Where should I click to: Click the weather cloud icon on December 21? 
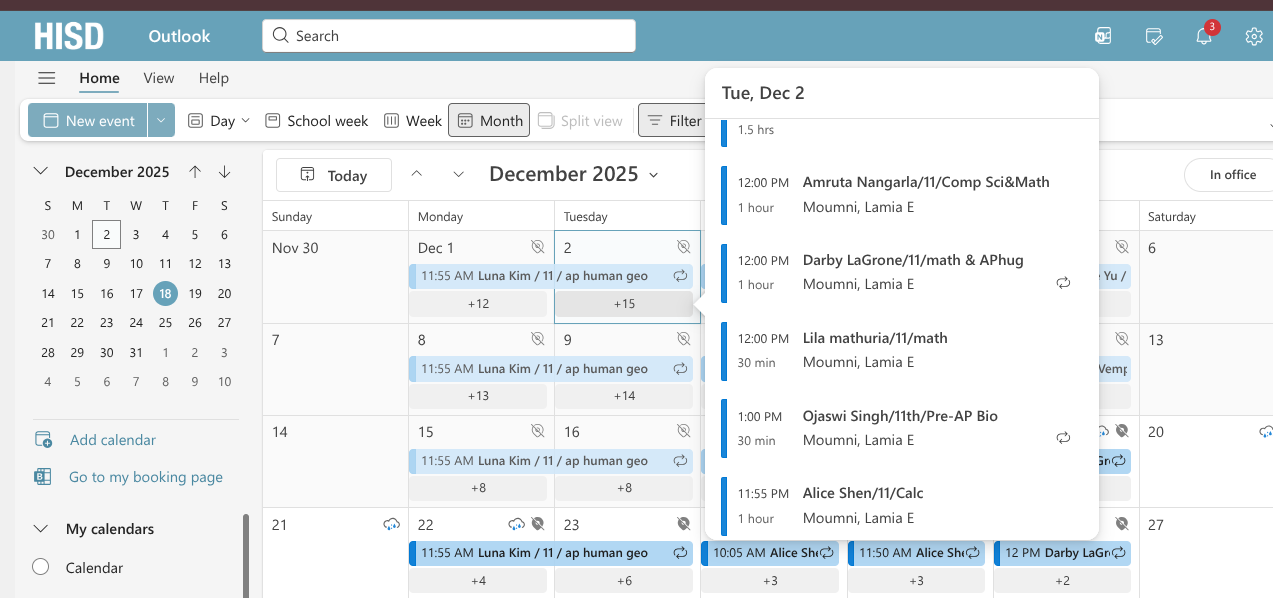[x=391, y=524]
